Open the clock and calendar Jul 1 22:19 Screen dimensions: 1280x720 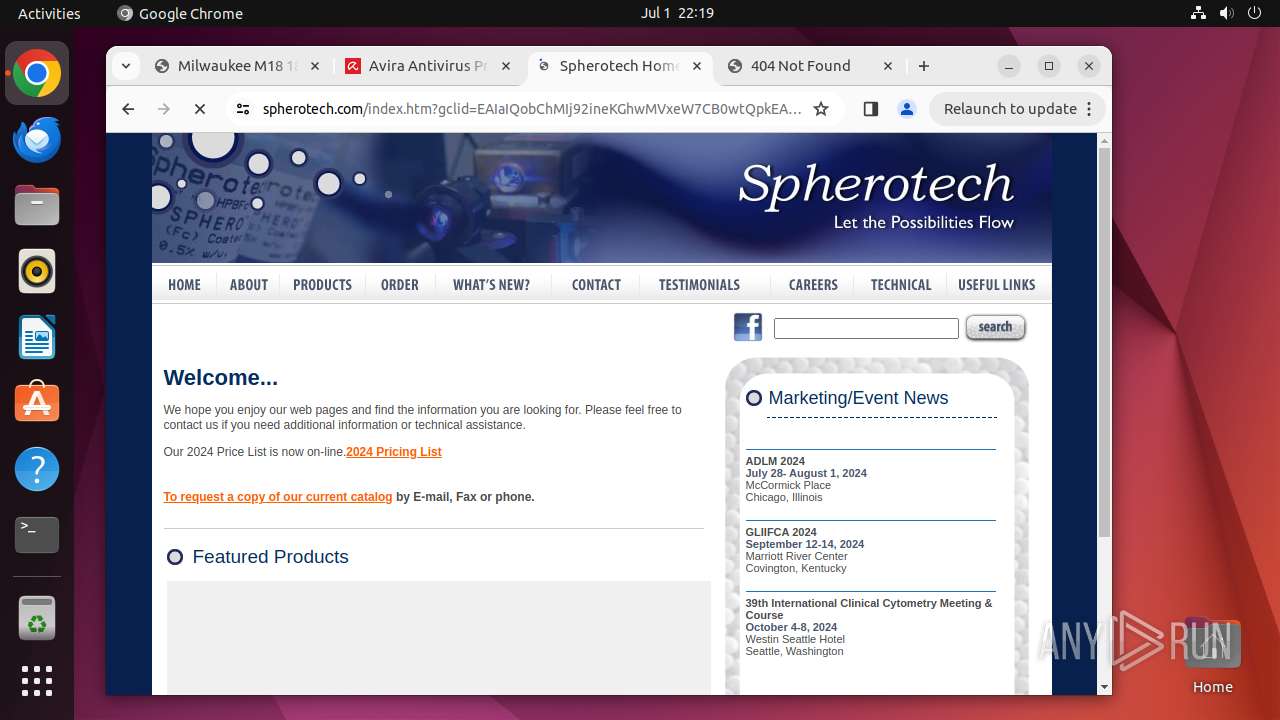click(677, 13)
